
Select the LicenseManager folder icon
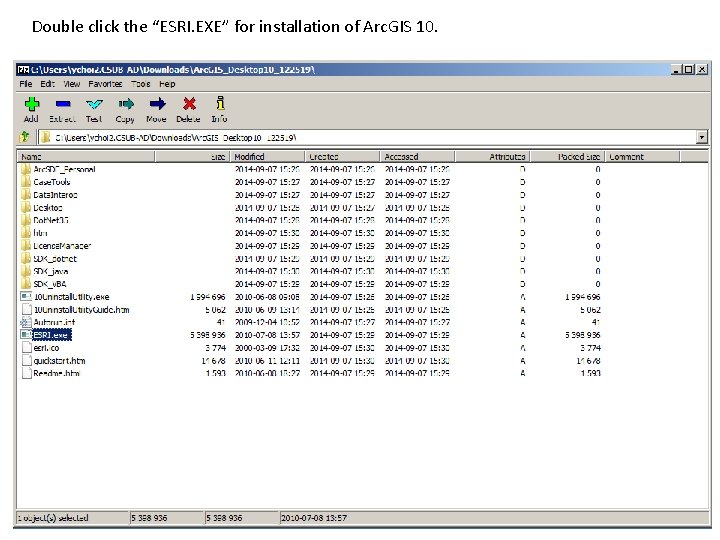pyautogui.click(x=26, y=246)
